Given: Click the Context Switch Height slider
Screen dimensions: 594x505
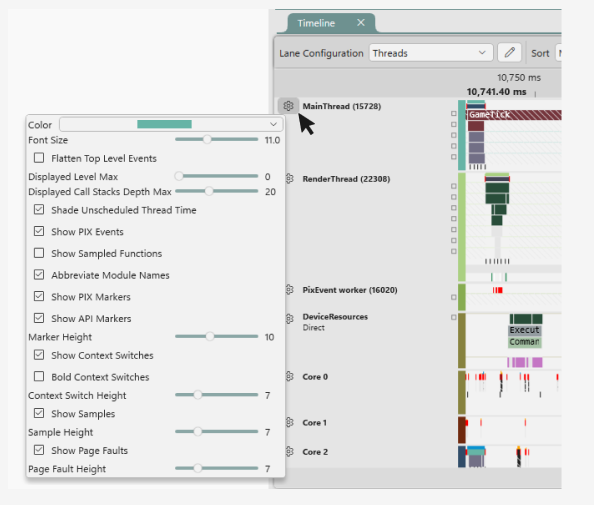Looking at the screenshot, I should 216,395.
